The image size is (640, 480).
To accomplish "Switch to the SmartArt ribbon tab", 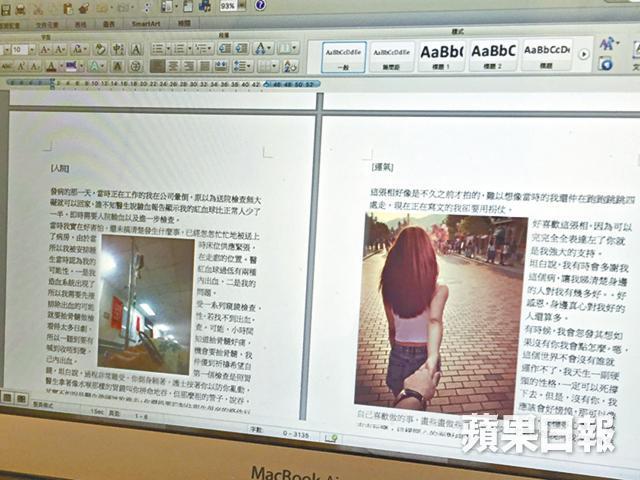I will 146,24.
